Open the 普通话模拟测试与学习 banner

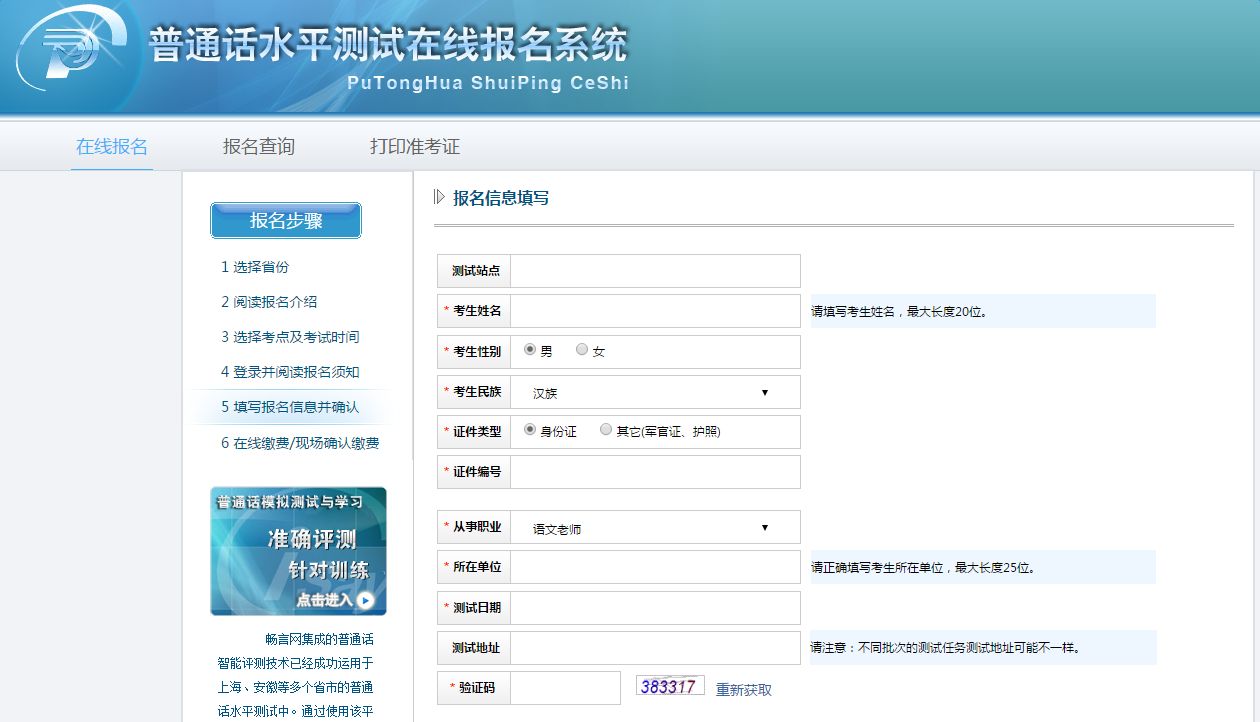pyautogui.click(x=298, y=550)
